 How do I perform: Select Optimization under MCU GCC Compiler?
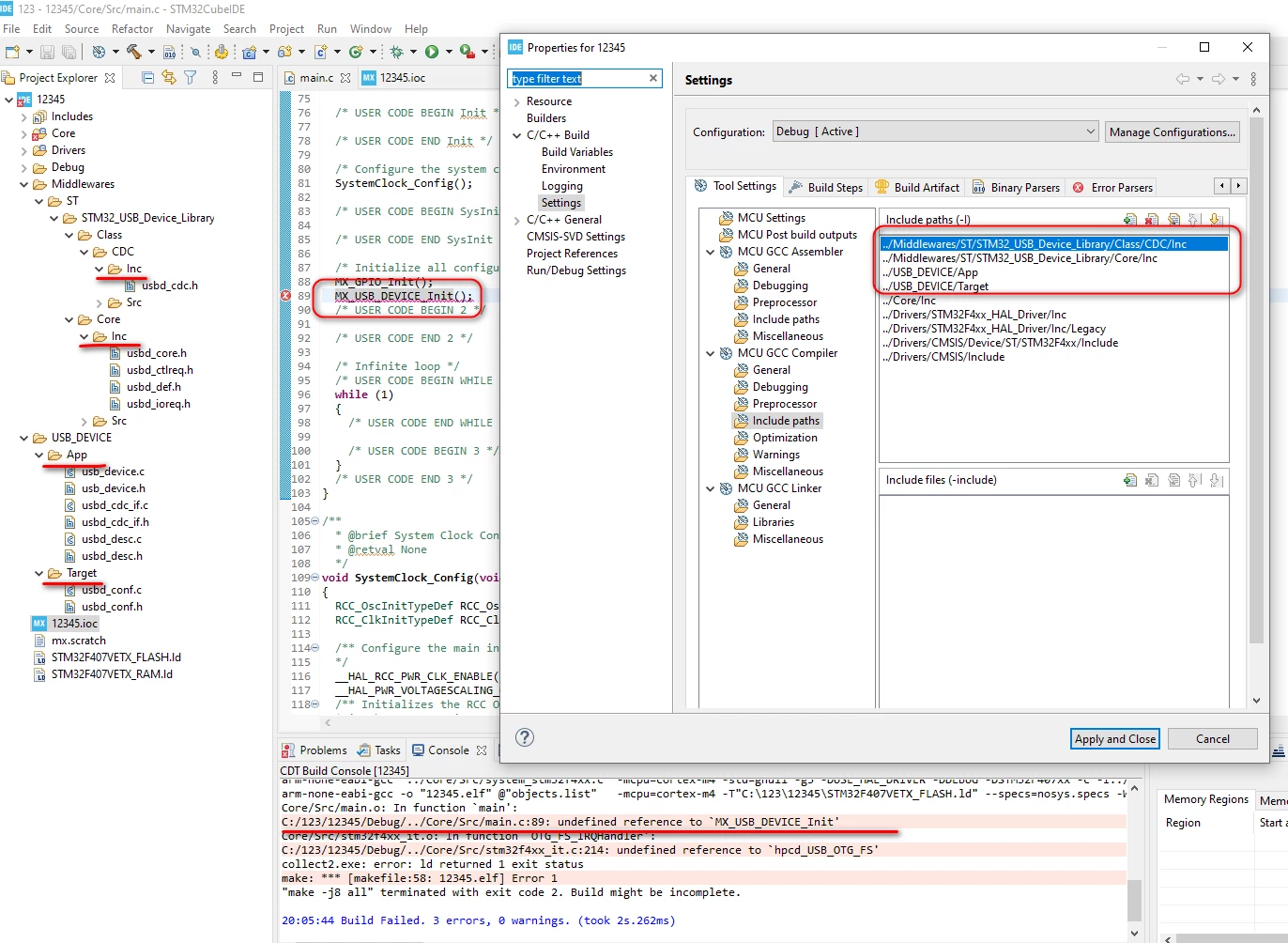(x=785, y=438)
